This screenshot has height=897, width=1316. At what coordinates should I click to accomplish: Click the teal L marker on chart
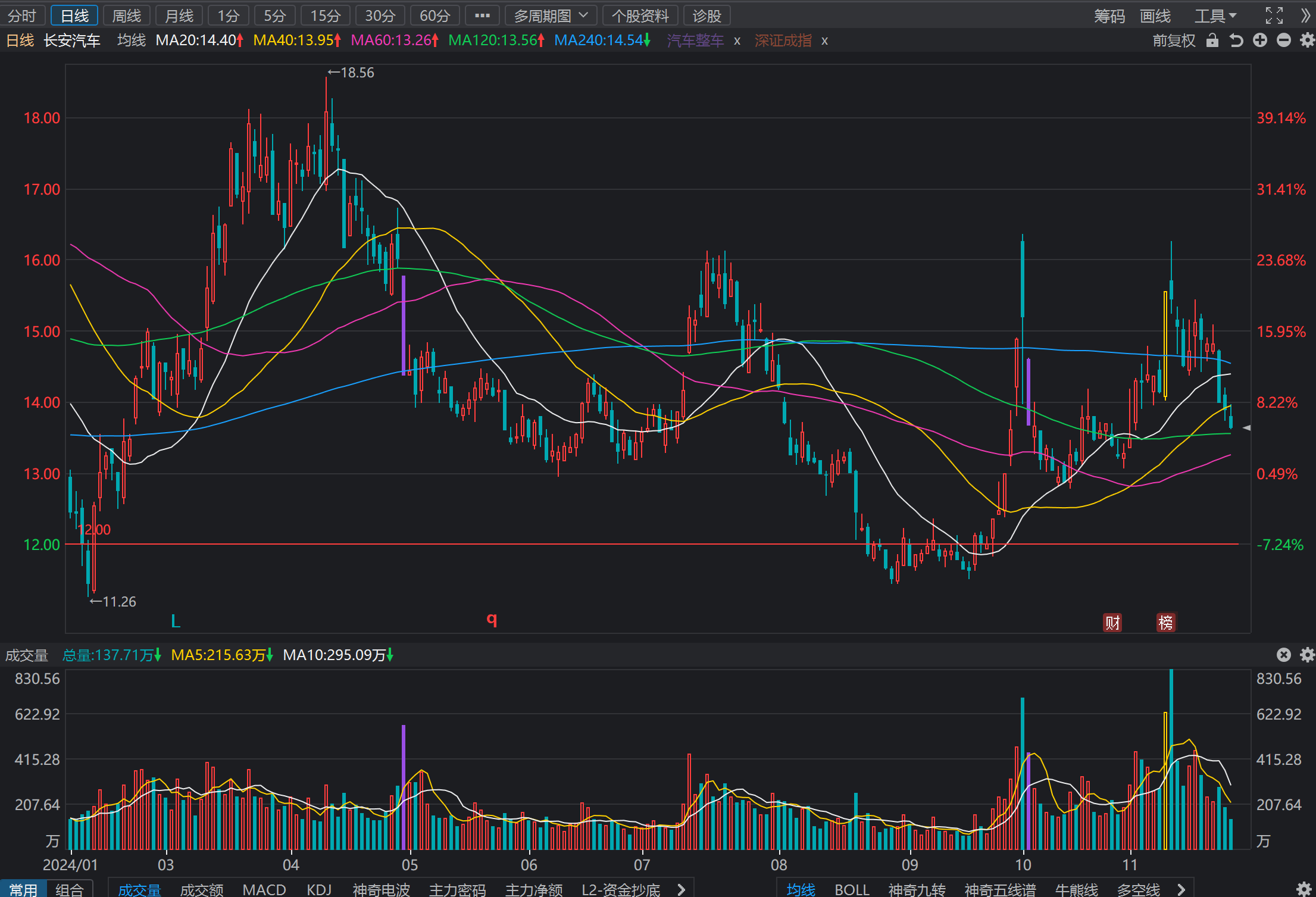pos(176,621)
